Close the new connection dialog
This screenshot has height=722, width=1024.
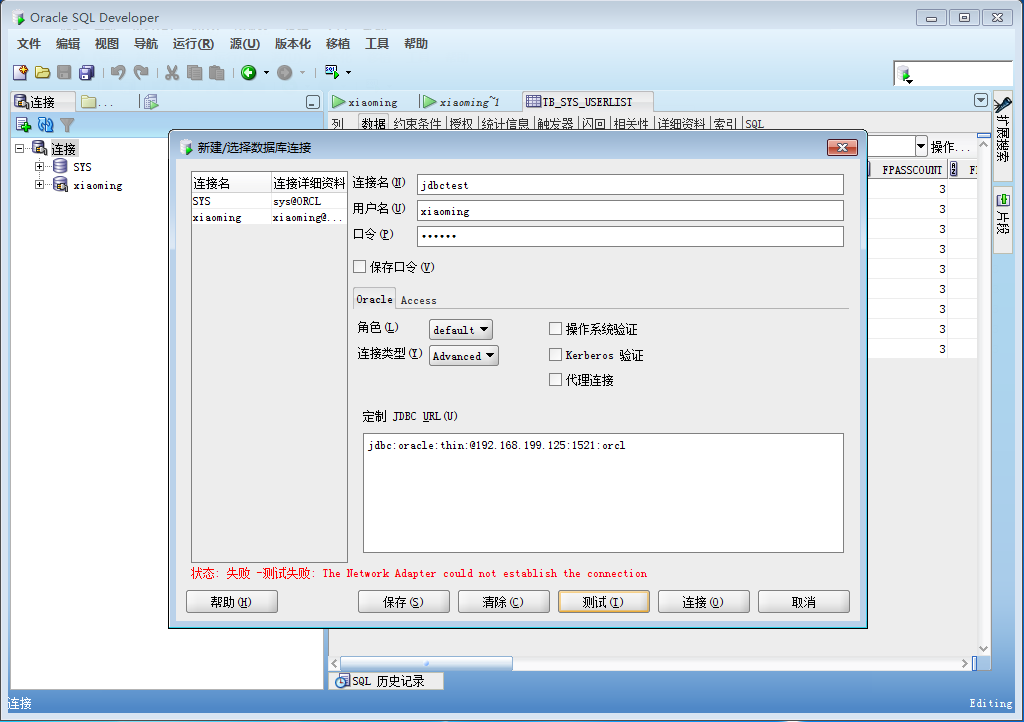(x=842, y=148)
